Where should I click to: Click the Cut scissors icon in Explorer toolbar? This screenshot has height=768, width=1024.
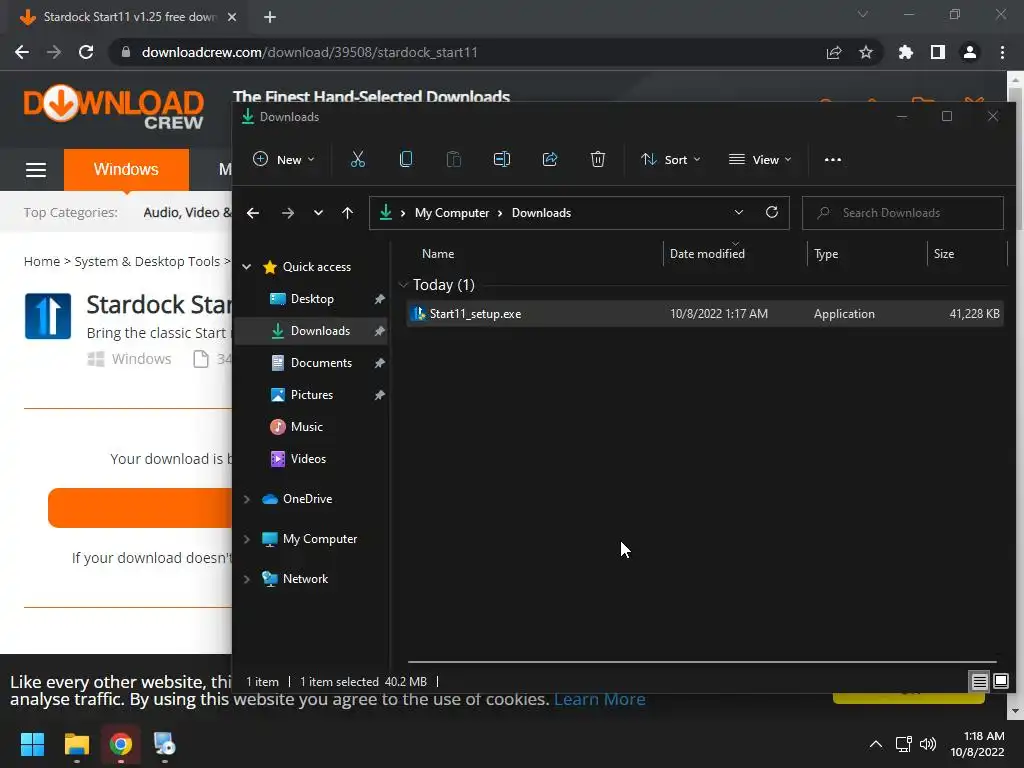358,159
